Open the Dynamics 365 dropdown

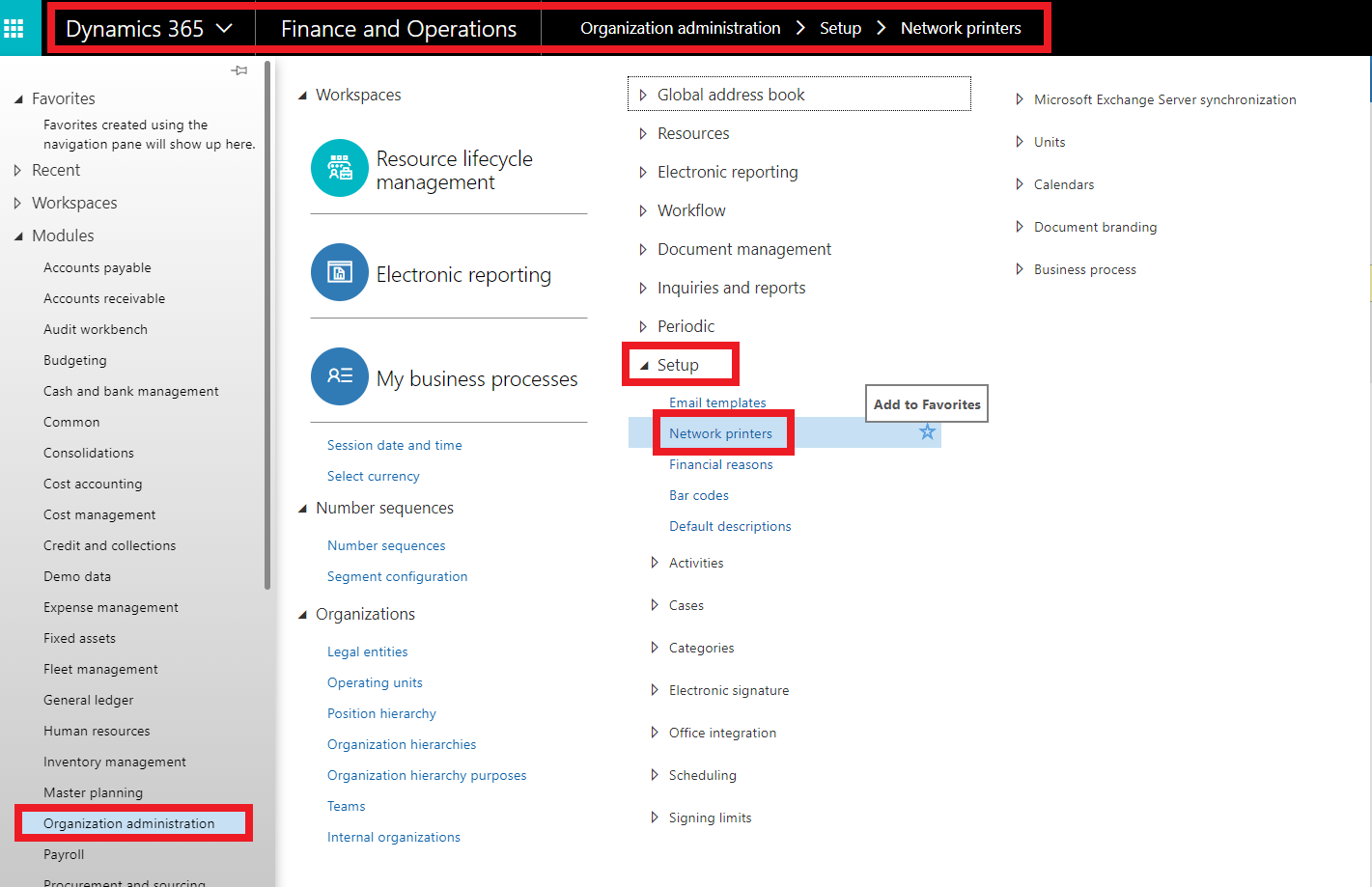[x=151, y=27]
